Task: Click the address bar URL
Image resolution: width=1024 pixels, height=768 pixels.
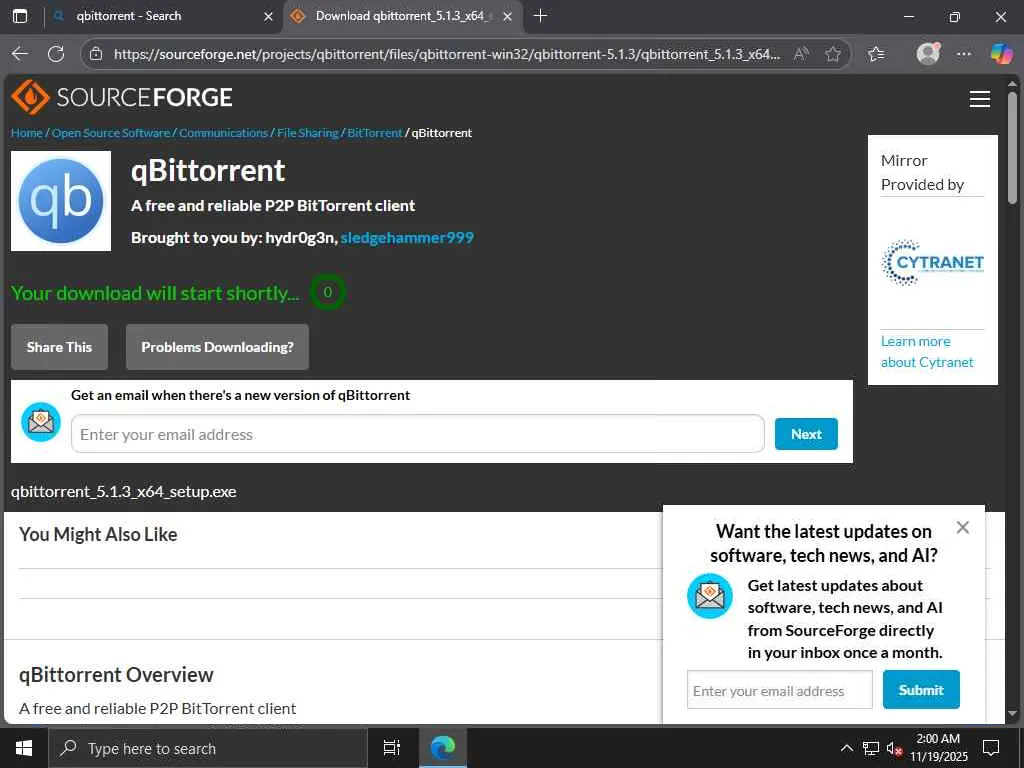Action: [x=447, y=54]
